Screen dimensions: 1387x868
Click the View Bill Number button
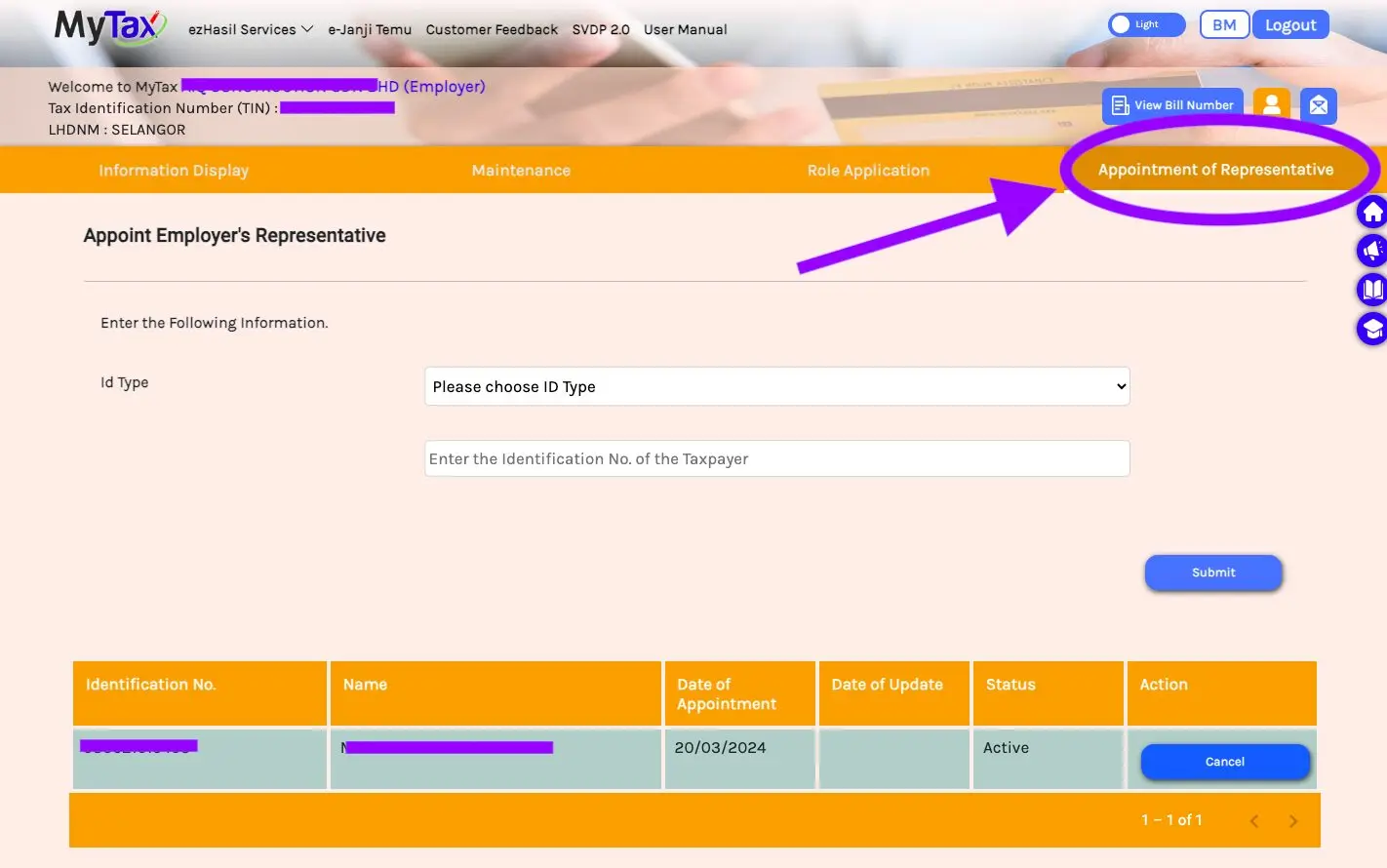tap(1172, 105)
